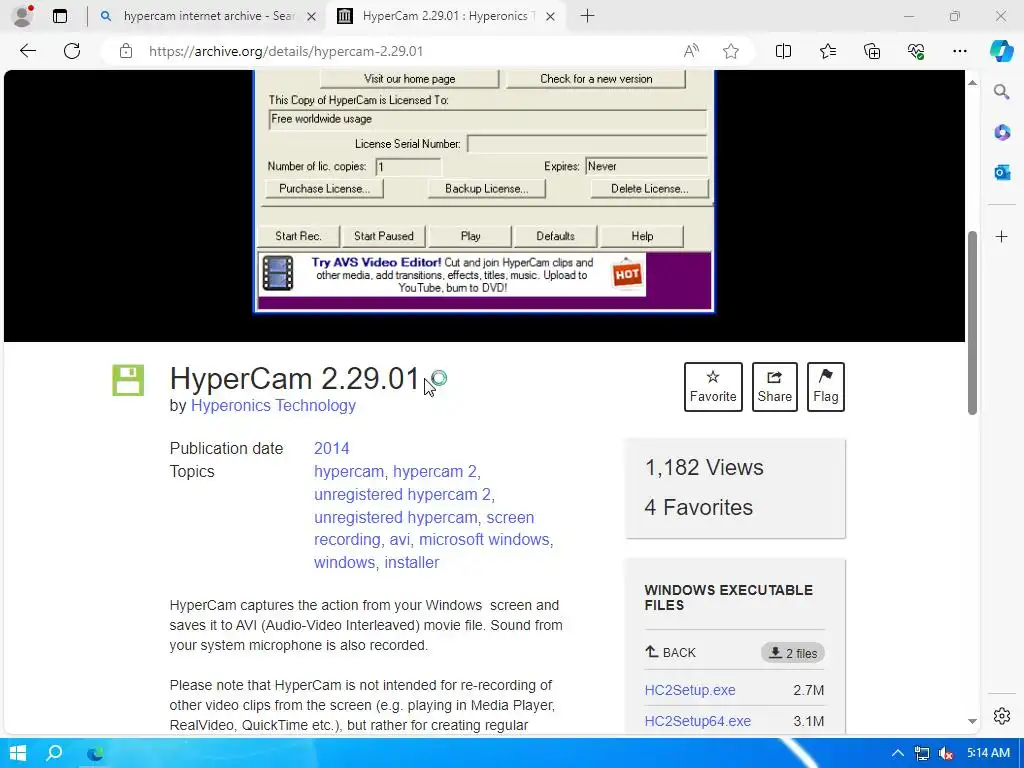Open the hypercam 2 topic link
The height and width of the screenshot is (768, 1024).
coord(435,472)
